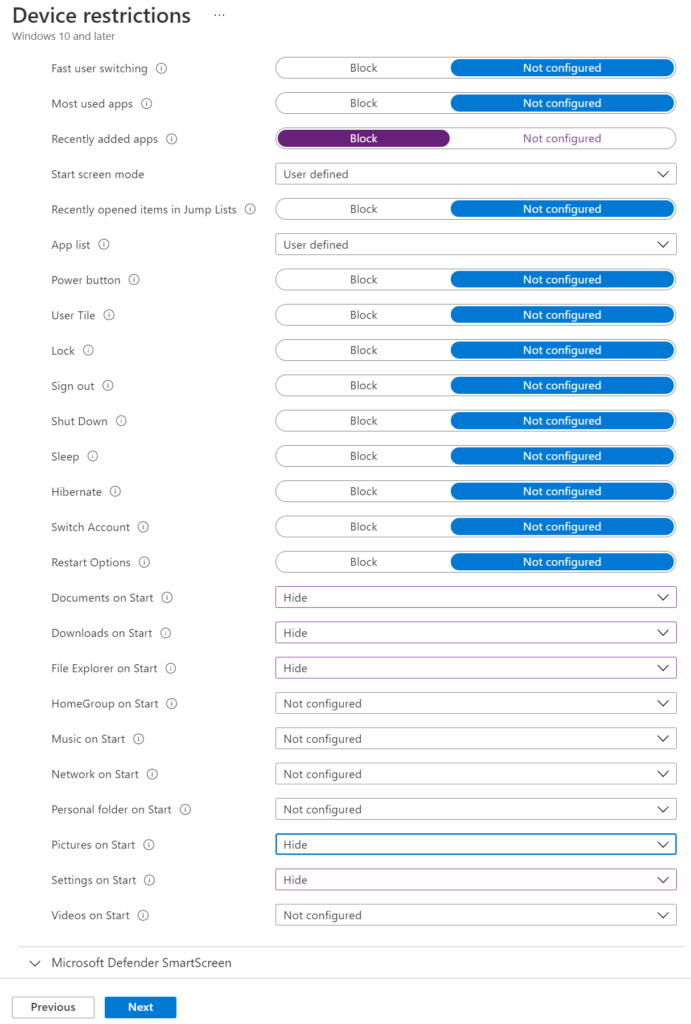Open Personal folder on Start dropdown

coord(475,809)
